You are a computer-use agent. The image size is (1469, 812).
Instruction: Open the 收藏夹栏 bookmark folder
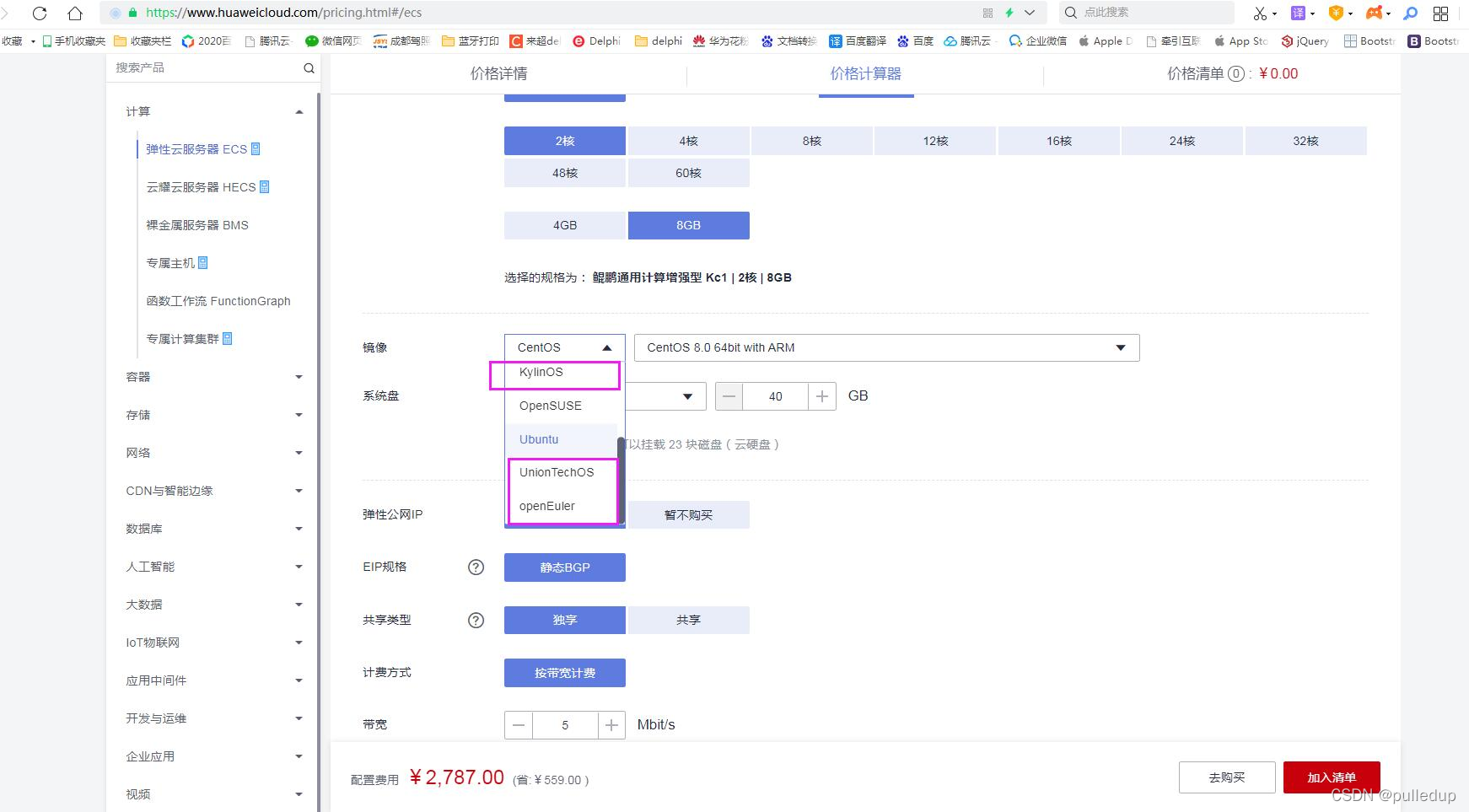click(143, 40)
